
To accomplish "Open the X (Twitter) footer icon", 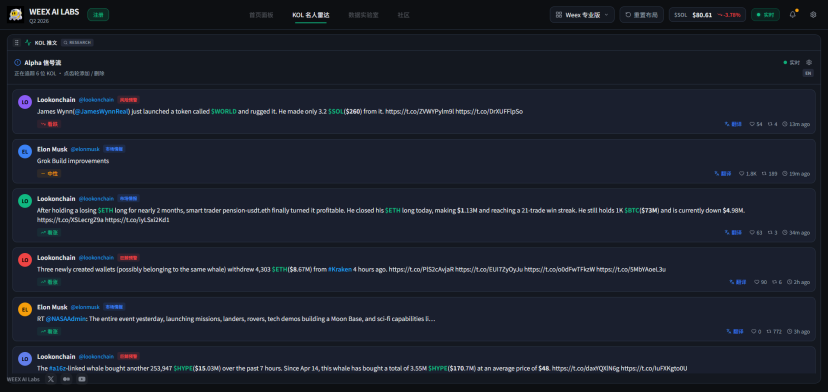I will [x=51, y=379].
